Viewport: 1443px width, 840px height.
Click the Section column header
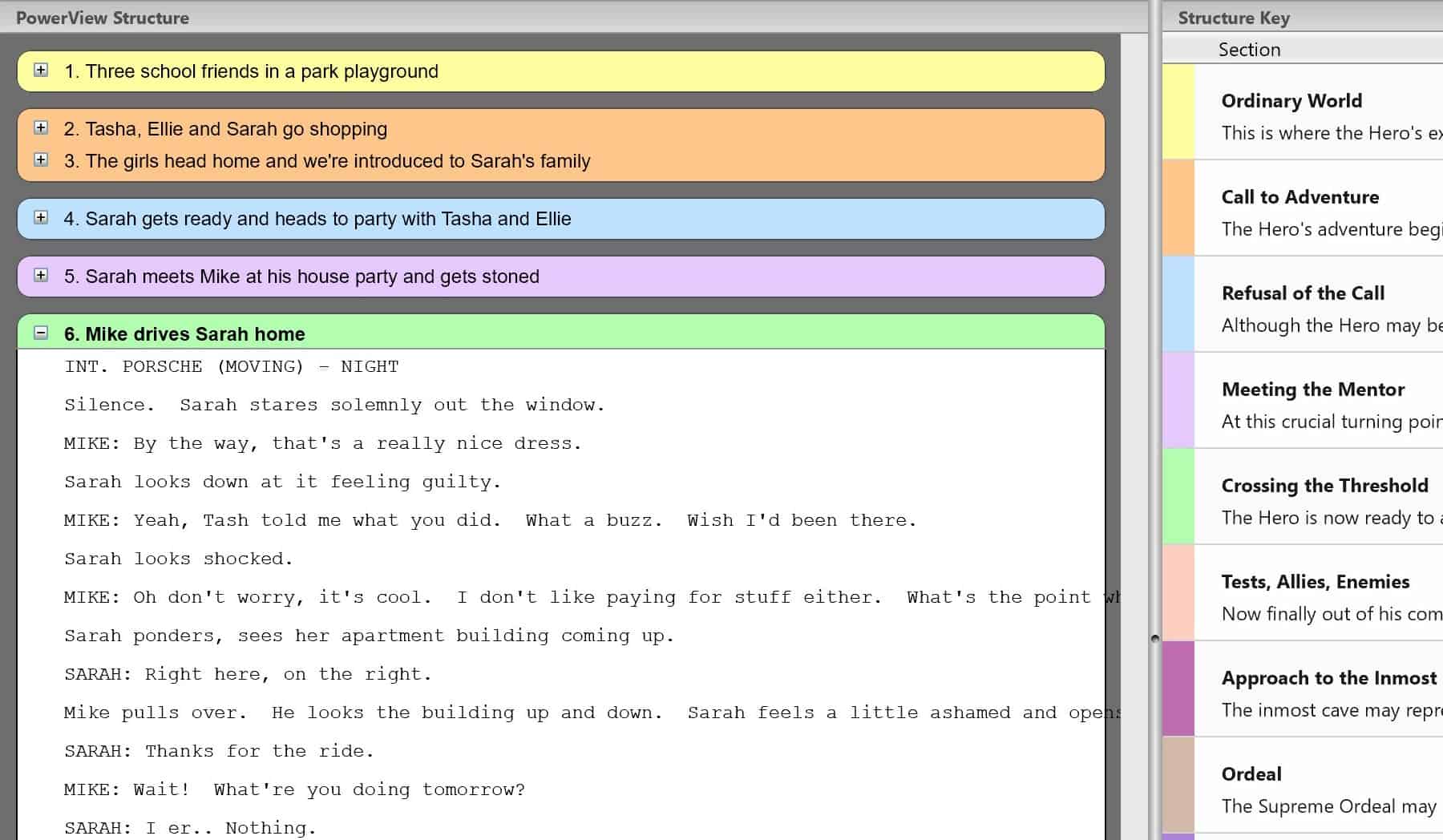coord(1251,49)
